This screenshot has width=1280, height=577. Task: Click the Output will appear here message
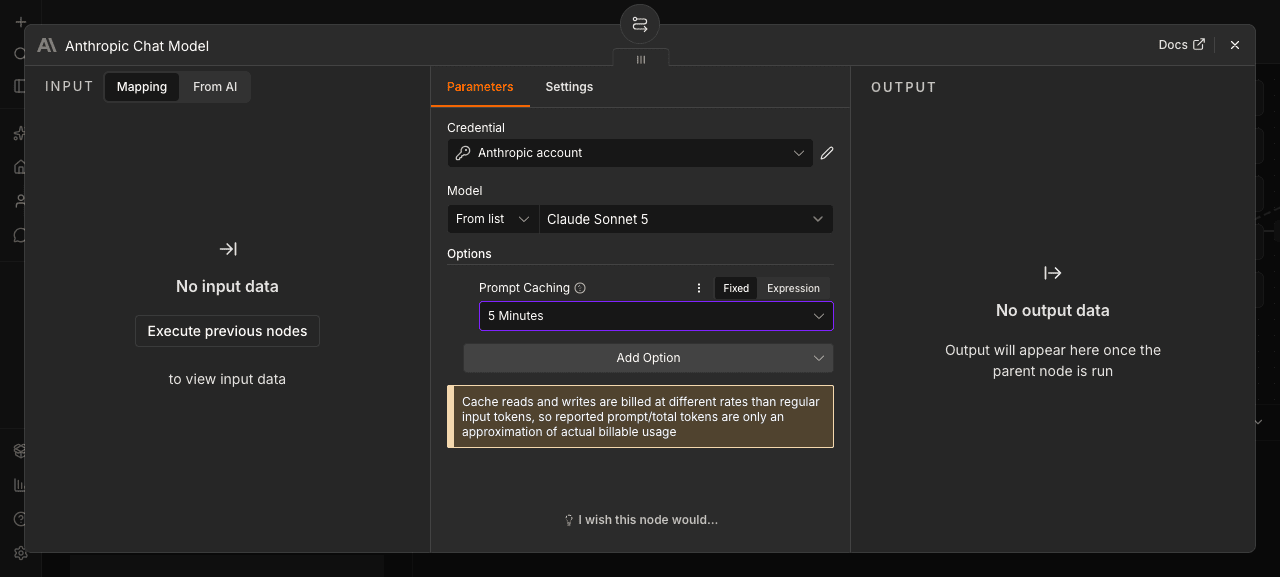click(x=1052, y=361)
